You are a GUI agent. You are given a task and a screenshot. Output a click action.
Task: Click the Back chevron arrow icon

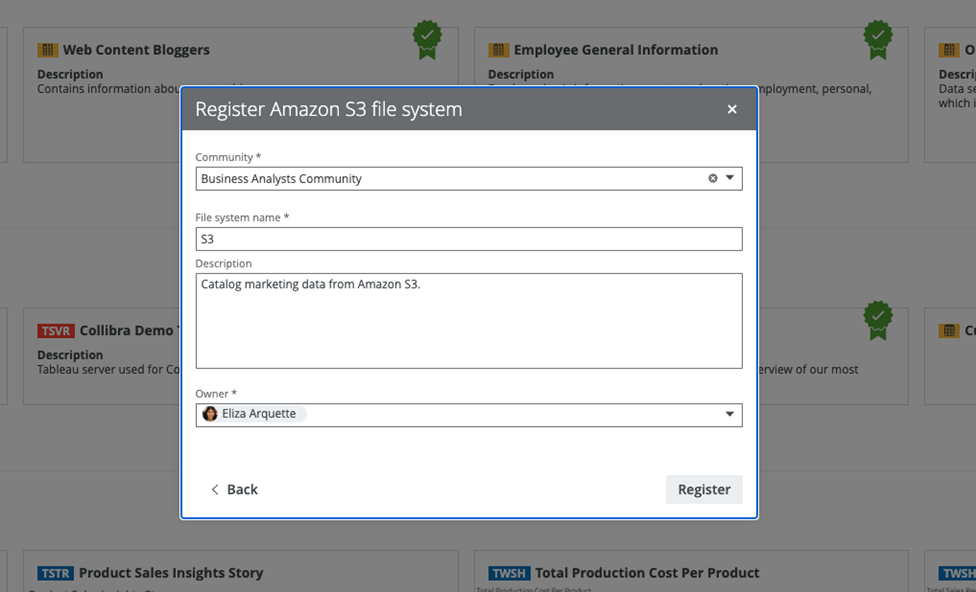point(214,489)
